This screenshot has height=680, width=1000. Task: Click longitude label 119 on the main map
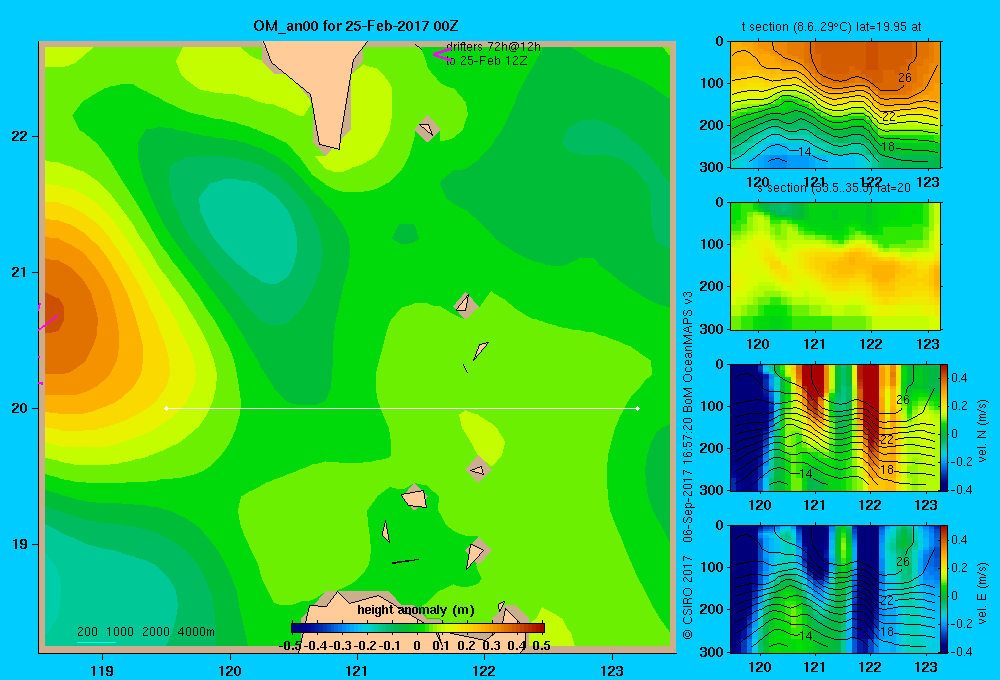[102, 670]
